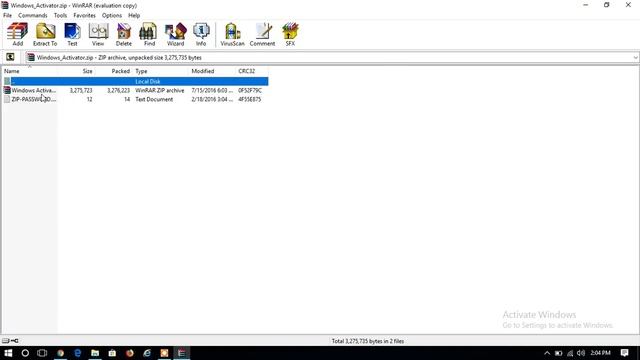Open the Options menu

pyautogui.click(x=112, y=16)
